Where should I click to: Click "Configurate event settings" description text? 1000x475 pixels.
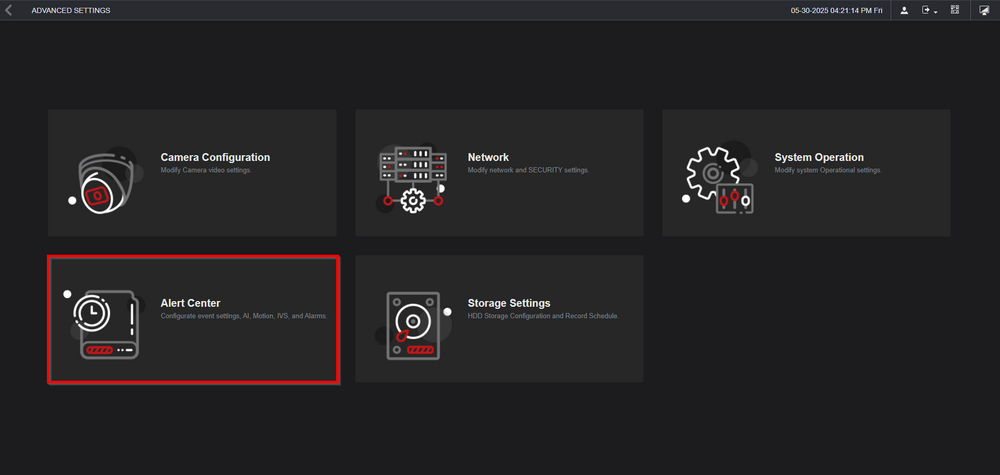(244, 316)
